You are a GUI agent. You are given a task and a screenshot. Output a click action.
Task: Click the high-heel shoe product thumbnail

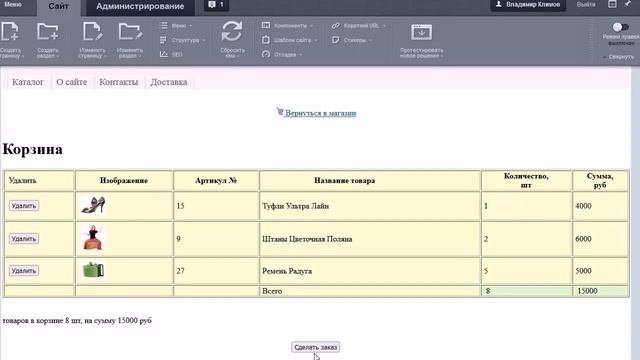pyautogui.click(x=93, y=205)
